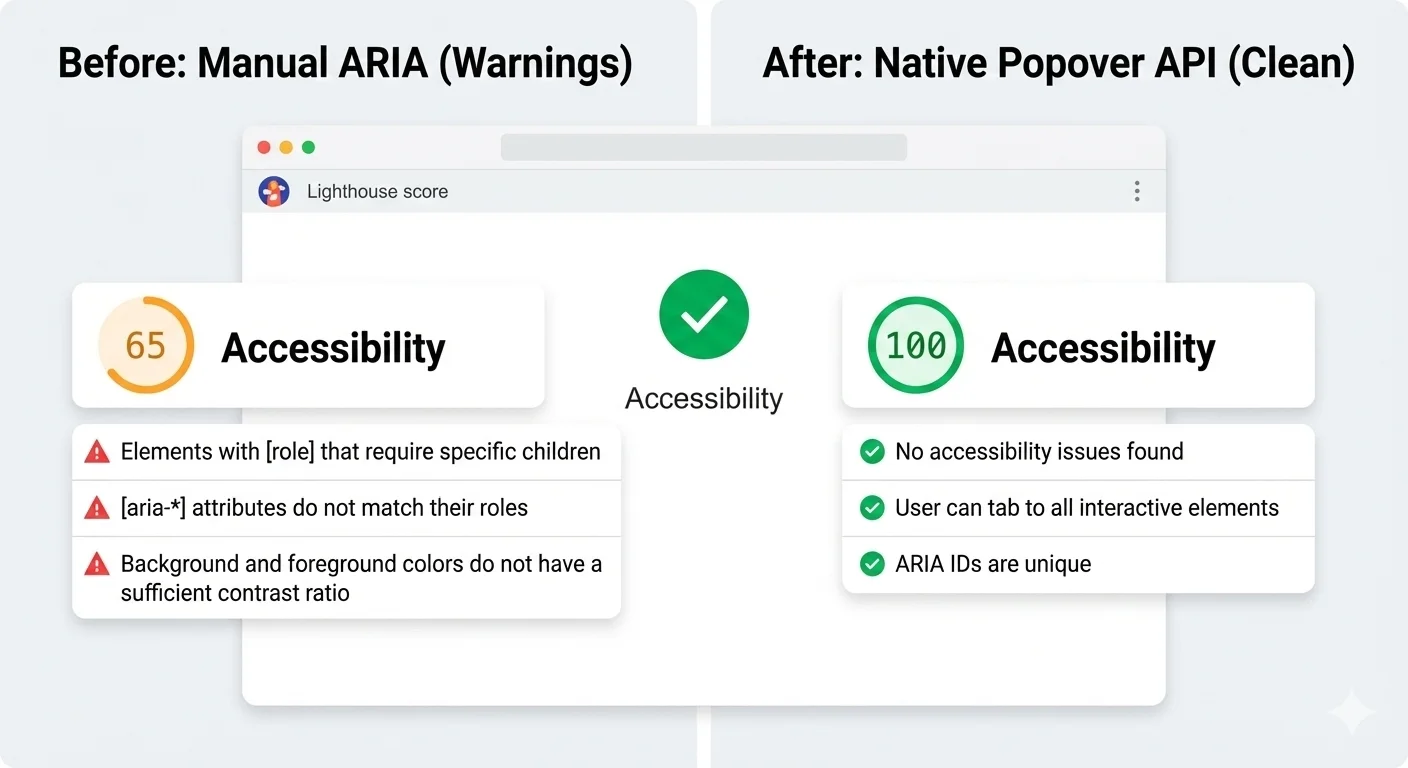Expand the role specific children audit row

[360, 452]
